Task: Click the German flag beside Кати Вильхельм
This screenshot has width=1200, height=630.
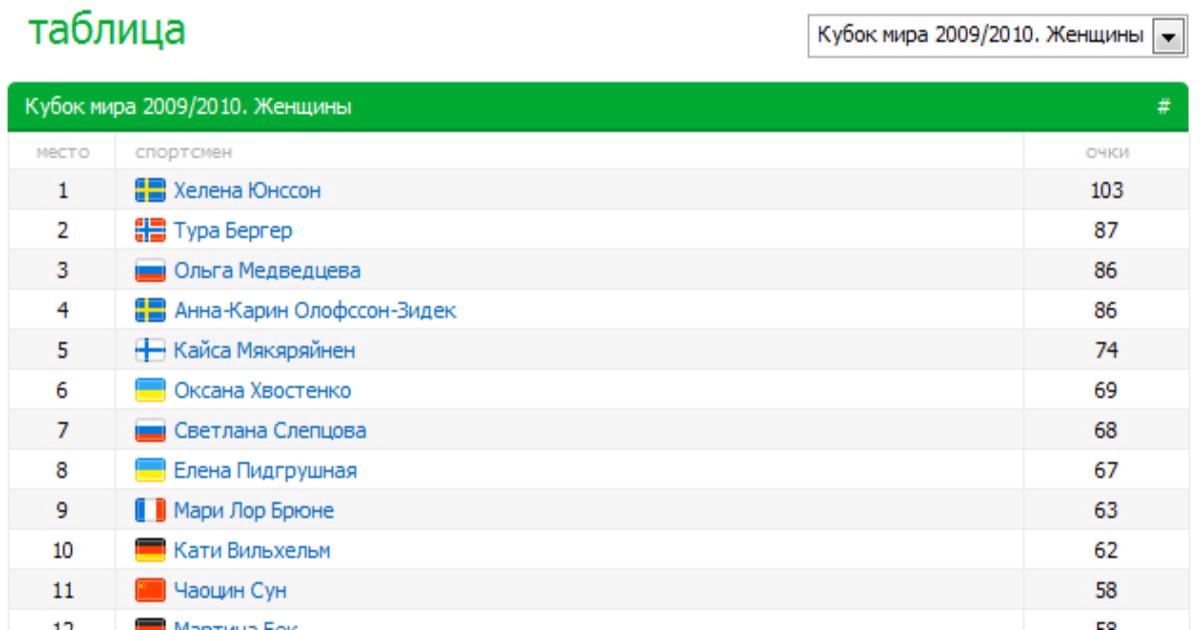Action: [x=150, y=551]
